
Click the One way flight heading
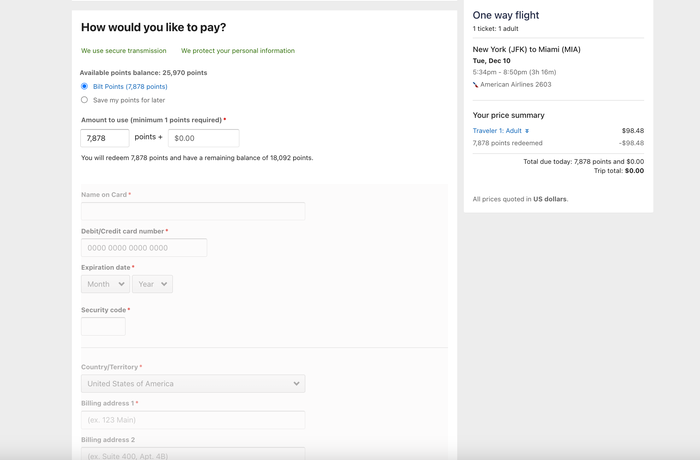point(506,15)
